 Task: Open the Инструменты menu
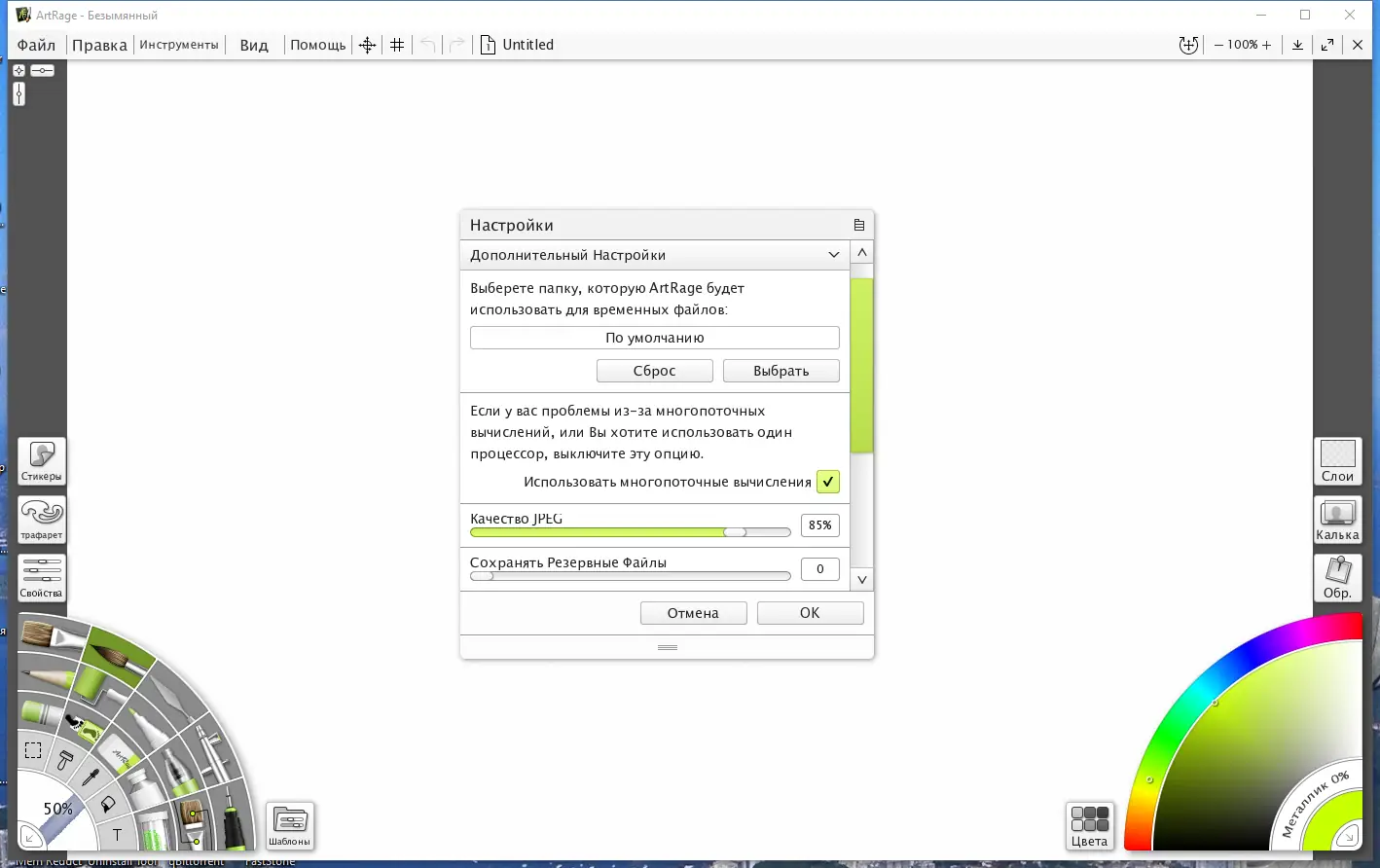[179, 45]
